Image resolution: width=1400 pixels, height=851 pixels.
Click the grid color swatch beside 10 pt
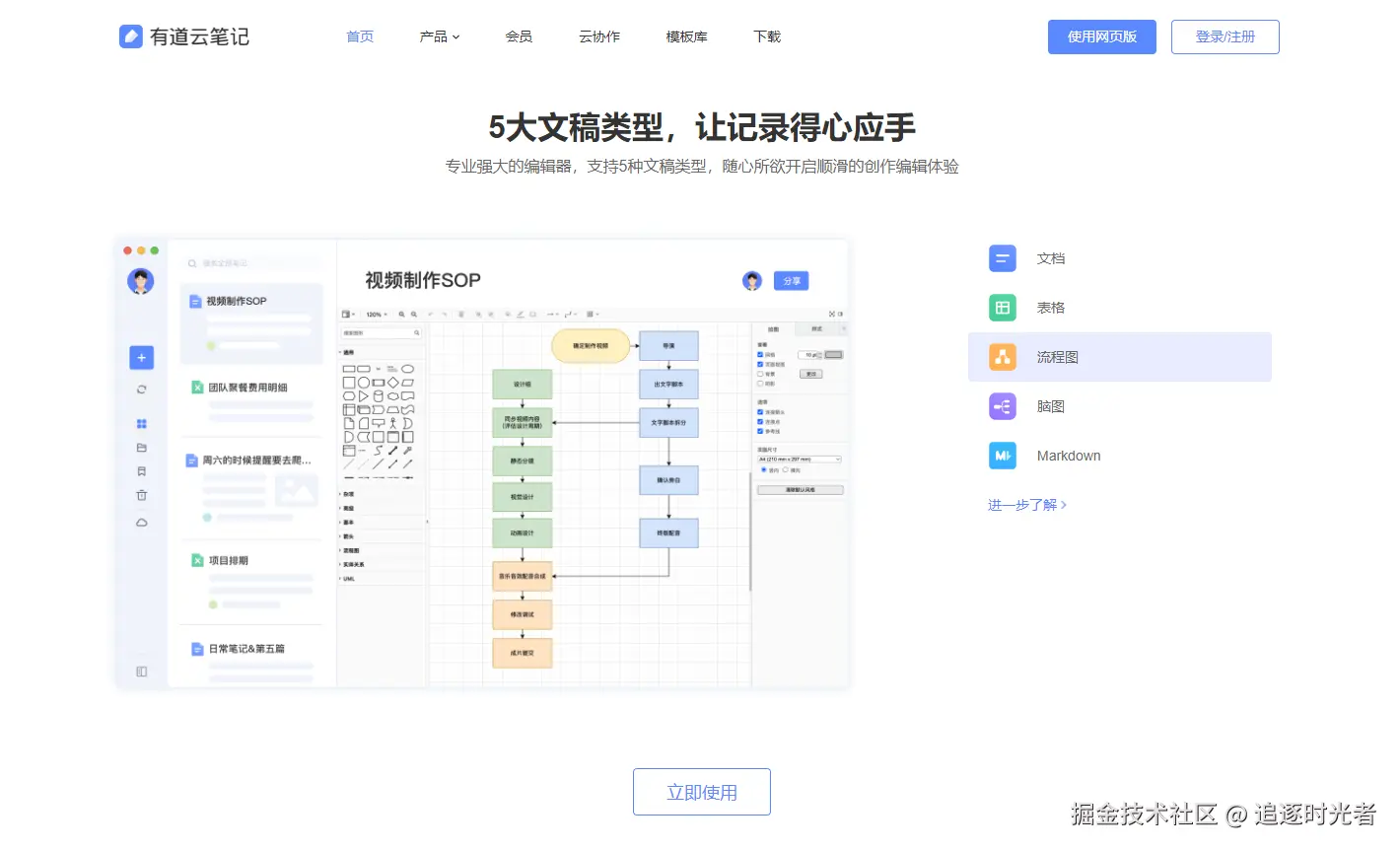click(833, 355)
